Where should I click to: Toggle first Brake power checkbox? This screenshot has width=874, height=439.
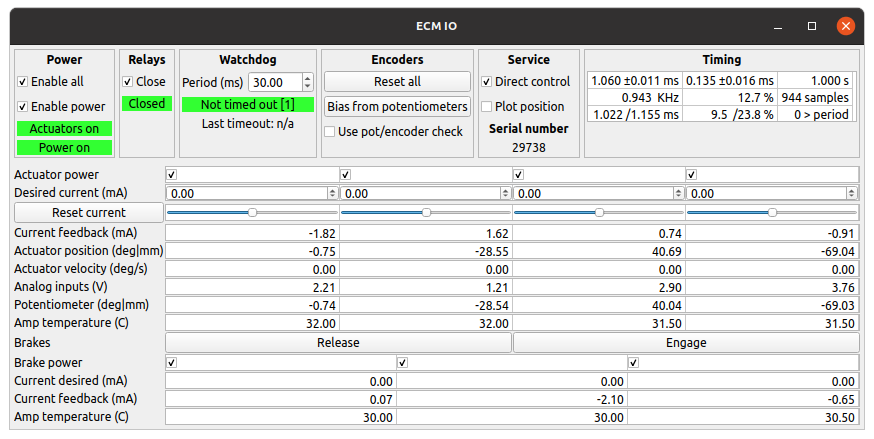tap(172, 363)
